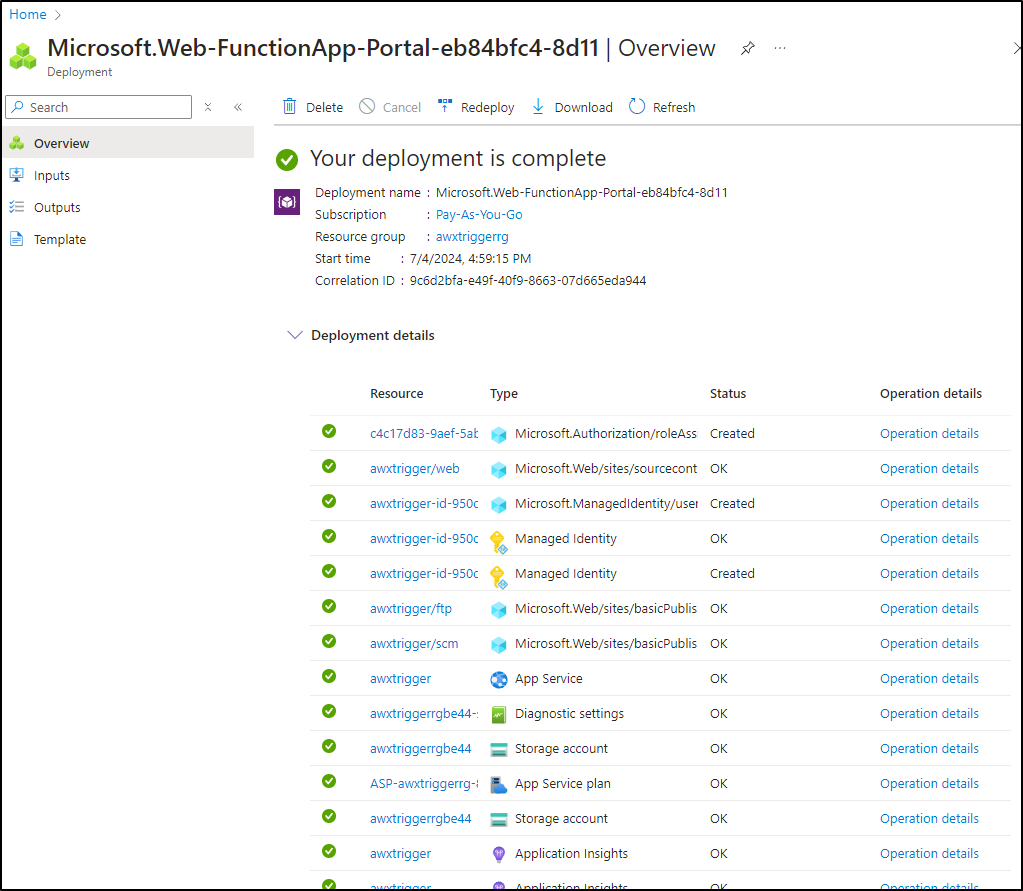Click the roleAssignments cube type icon
Screen dimensions: 1023x891
pyautogui.click(x=498, y=435)
